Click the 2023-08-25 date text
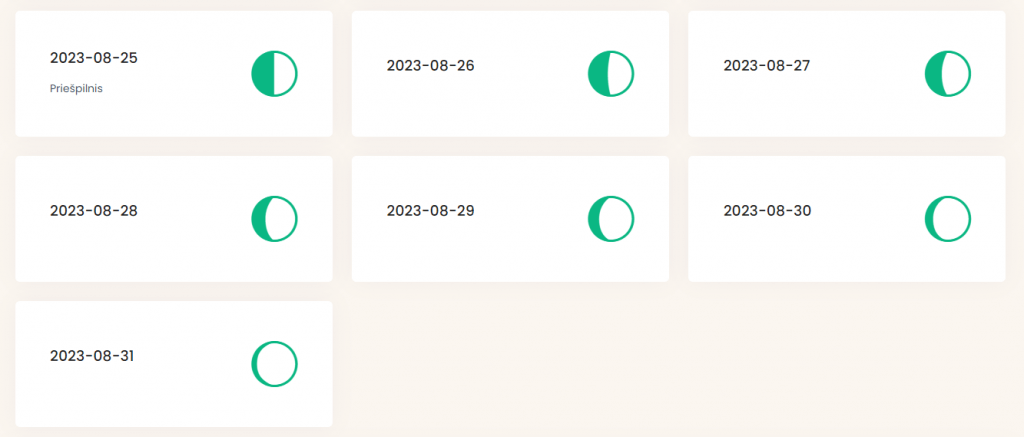The height and width of the screenshot is (437, 1024). click(94, 57)
